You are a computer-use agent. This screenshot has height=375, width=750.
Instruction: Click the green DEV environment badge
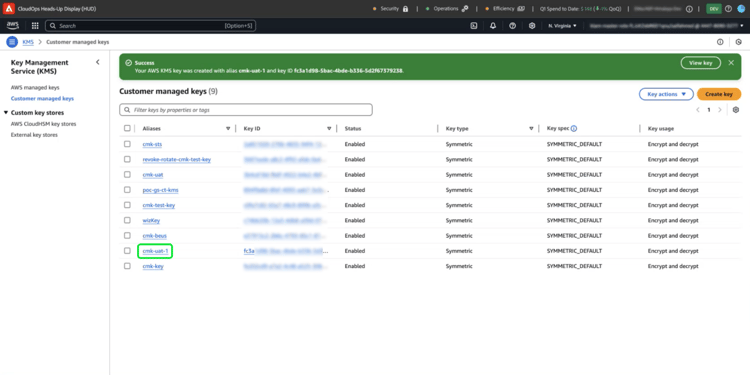[713, 9]
